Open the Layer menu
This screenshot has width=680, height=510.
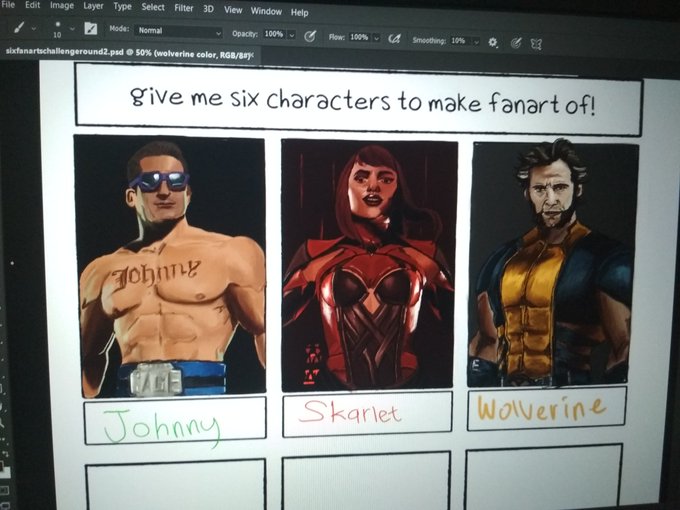coord(93,6)
